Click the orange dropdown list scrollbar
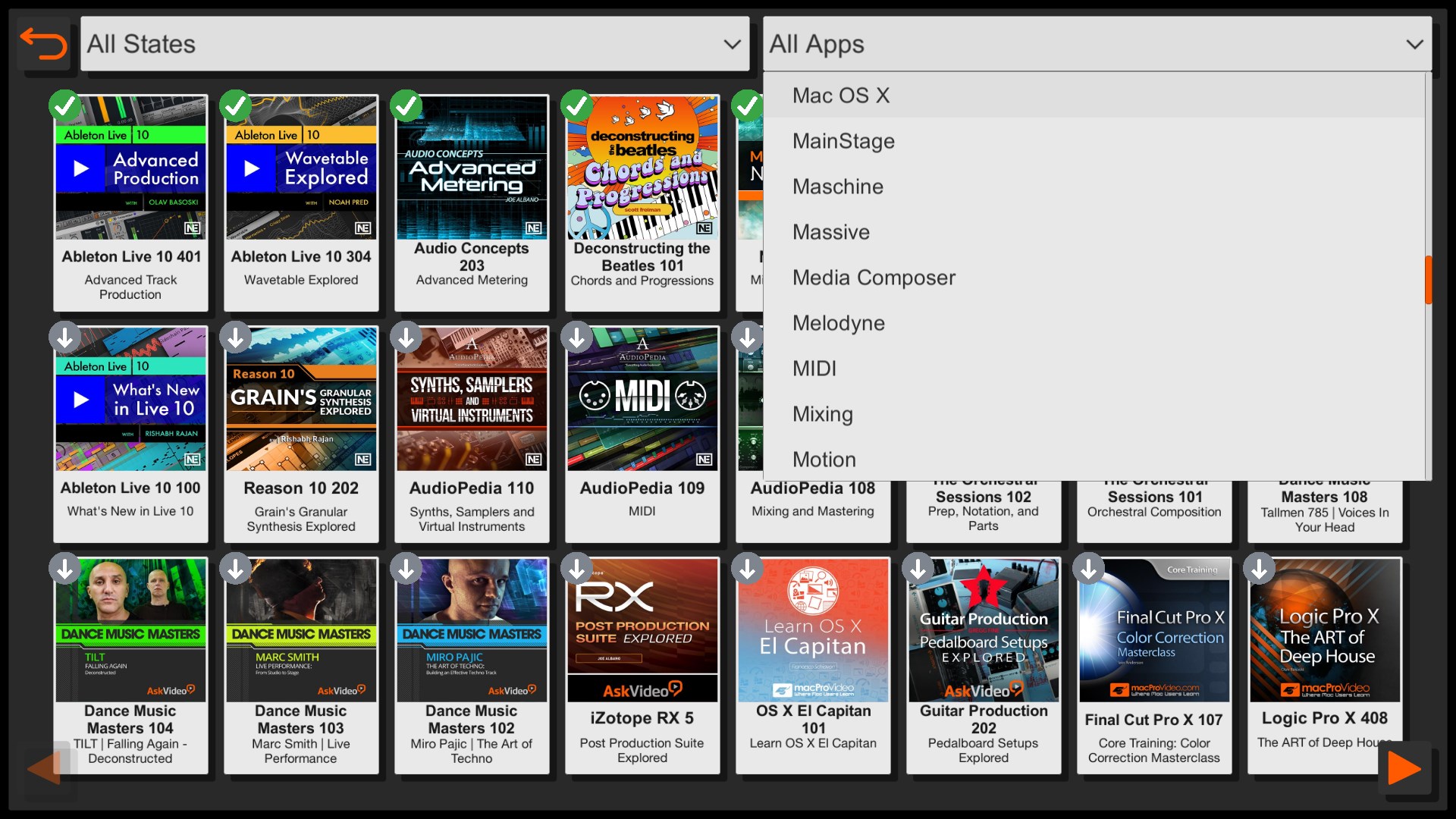Image resolution: width=1456 pixels, height=819 pixels. 1428,279
